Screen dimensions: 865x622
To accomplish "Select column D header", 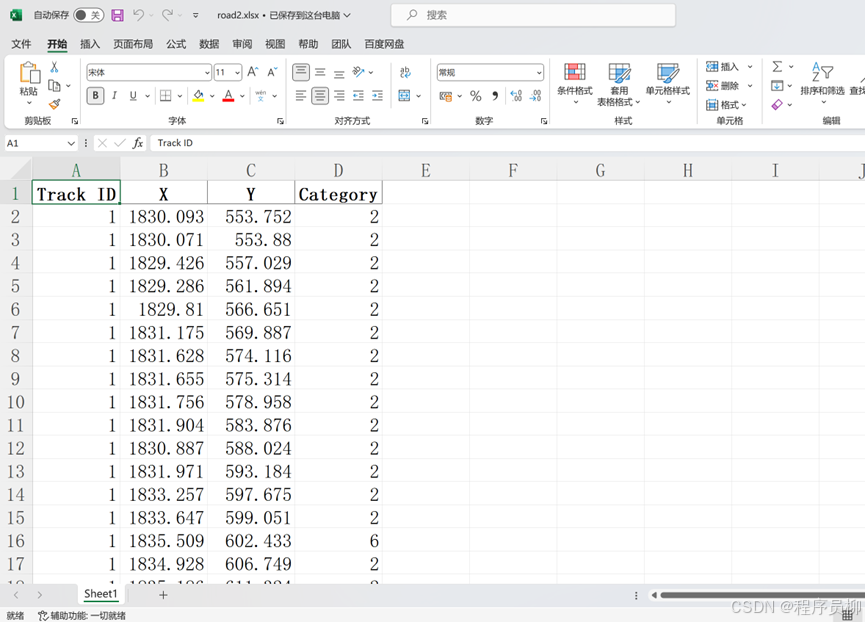I will click(x=338, y=170).
